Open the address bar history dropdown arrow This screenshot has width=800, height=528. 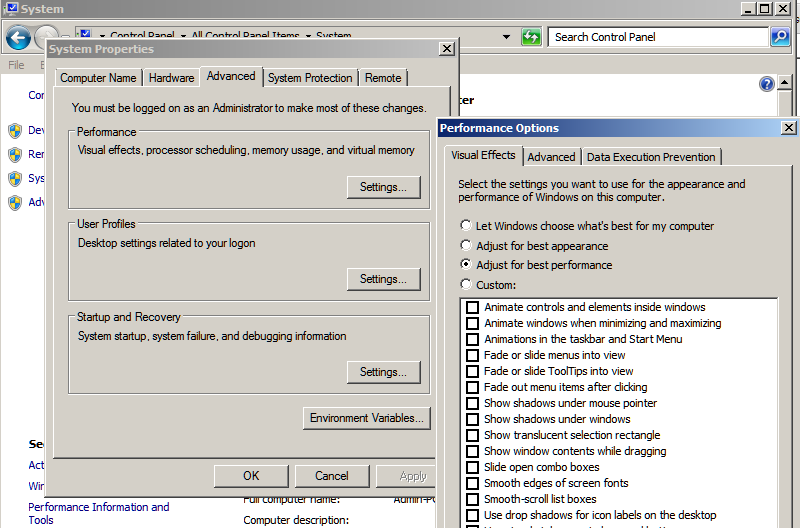pos(506,37)
